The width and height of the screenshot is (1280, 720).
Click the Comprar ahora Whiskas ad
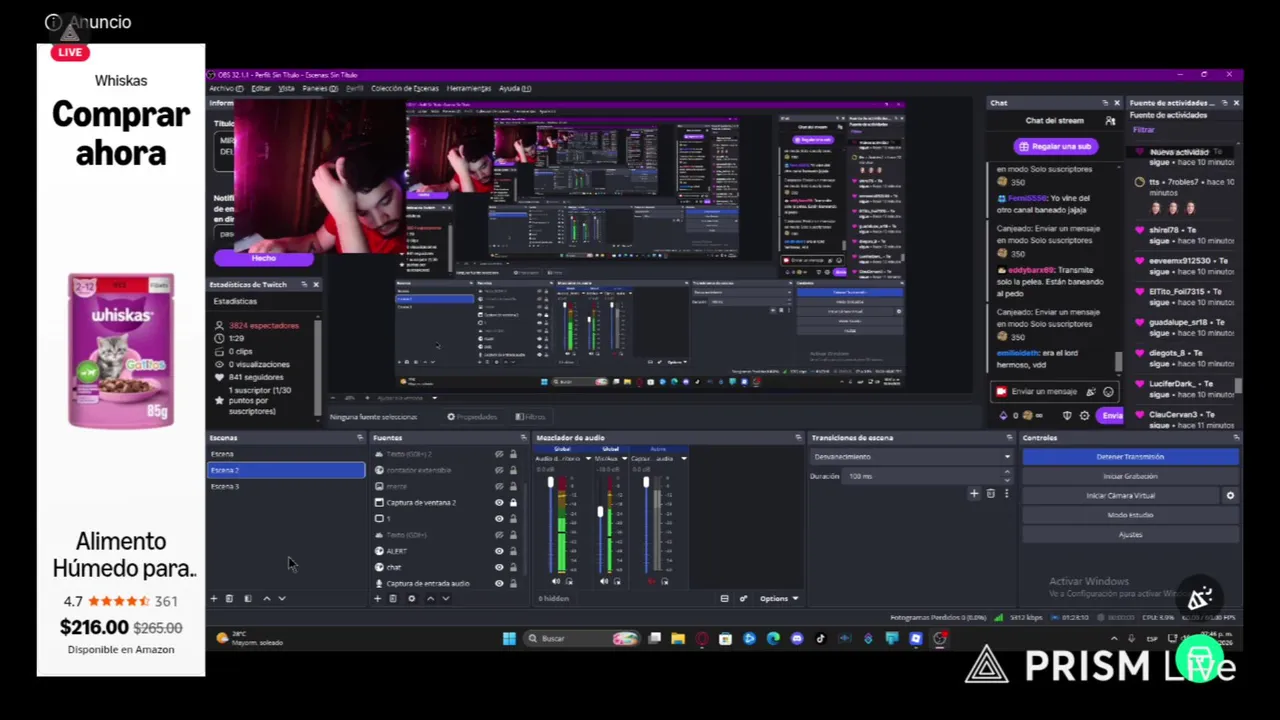tap(121, 133)
